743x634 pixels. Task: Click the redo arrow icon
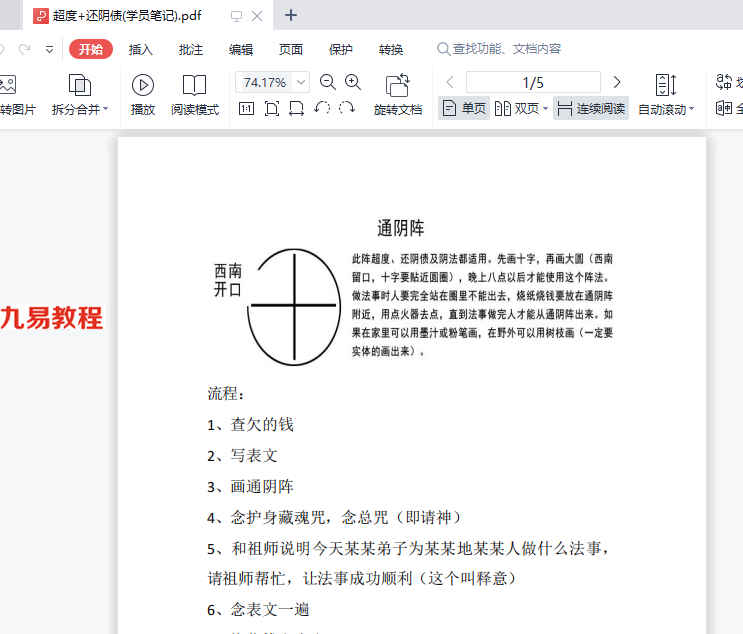25,49
